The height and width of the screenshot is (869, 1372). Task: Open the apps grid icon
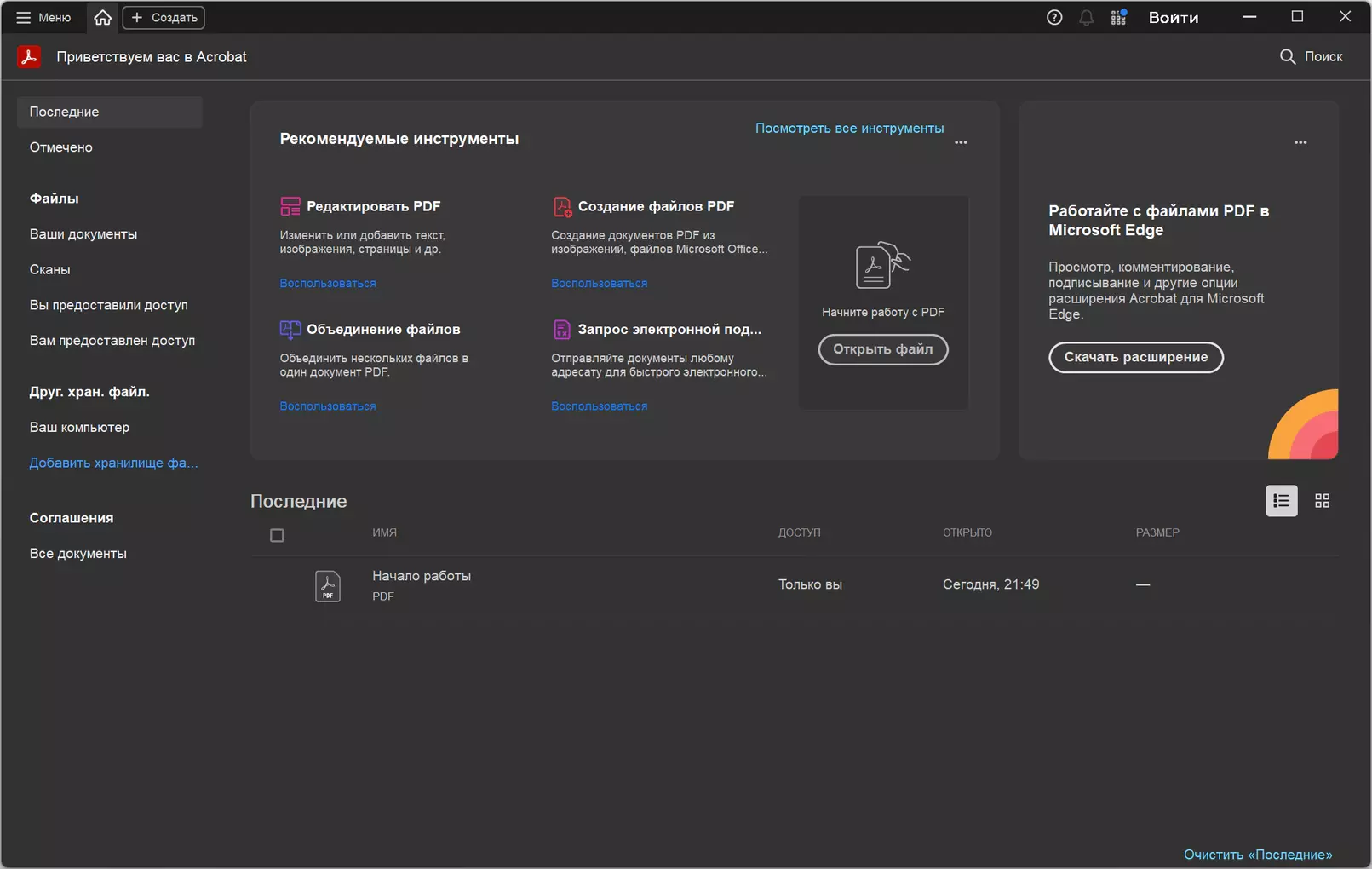1118,18
